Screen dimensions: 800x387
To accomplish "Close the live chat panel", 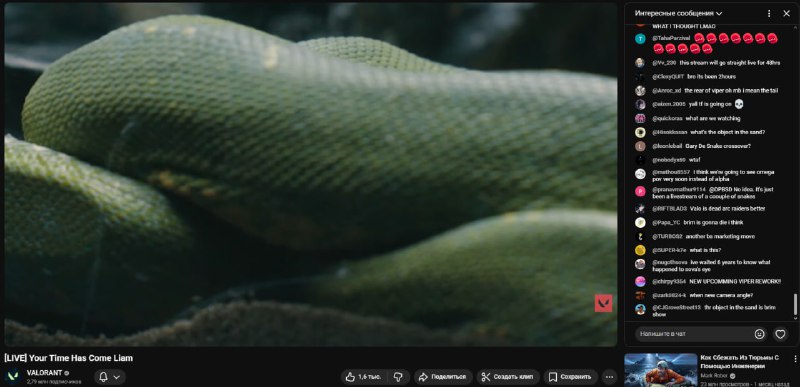I will 786,14.
